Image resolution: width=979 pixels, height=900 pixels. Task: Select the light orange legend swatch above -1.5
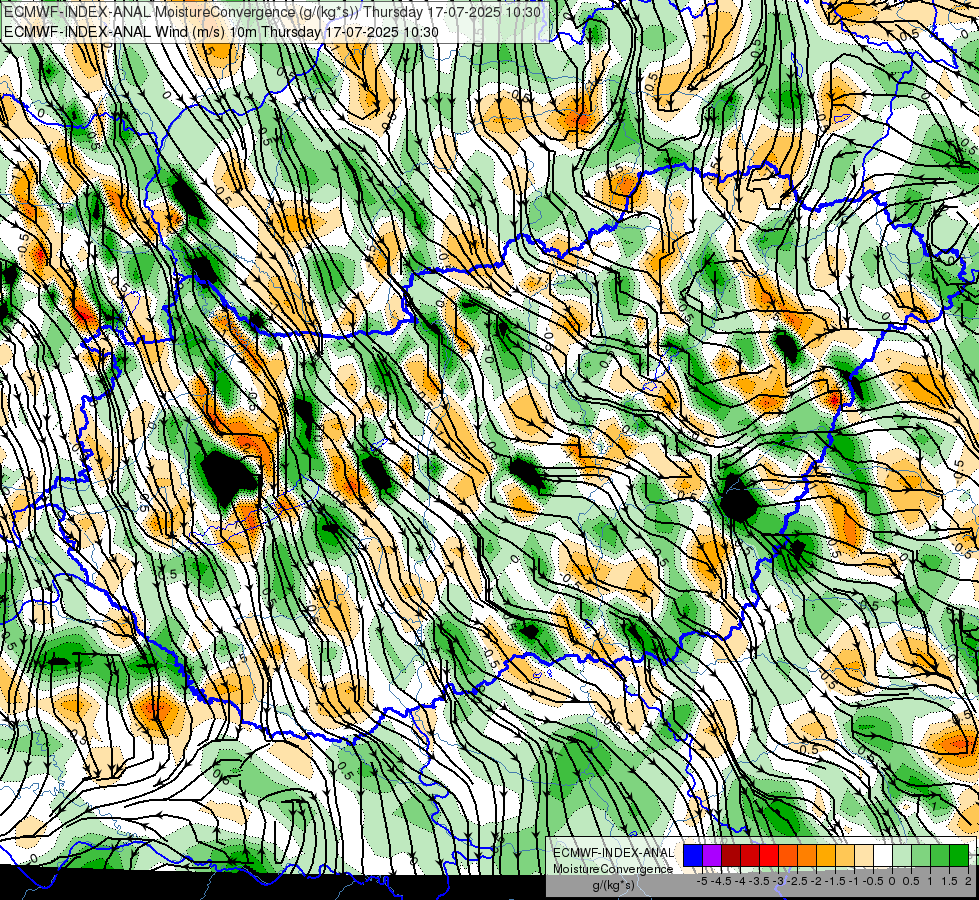coord(845,855)
